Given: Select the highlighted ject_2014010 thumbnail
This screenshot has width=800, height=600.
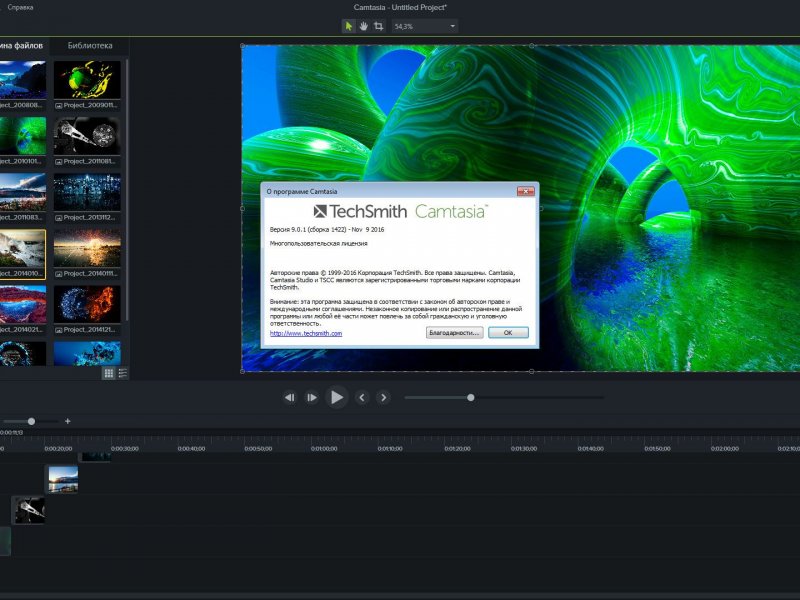Looking at the screenshot, I should pyautogui.click(x=22, y=248).
